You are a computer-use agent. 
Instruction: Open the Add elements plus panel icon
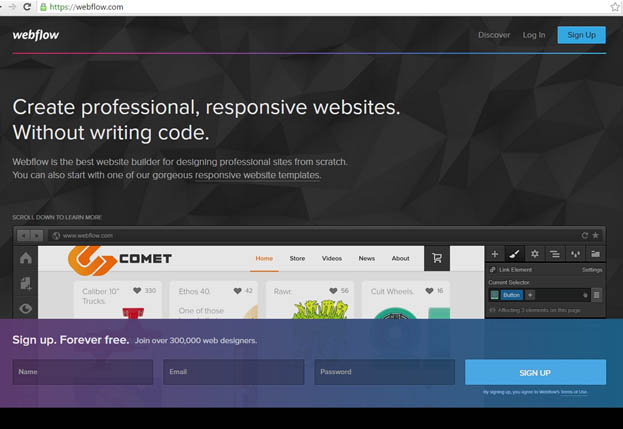[x=495, y=254]
